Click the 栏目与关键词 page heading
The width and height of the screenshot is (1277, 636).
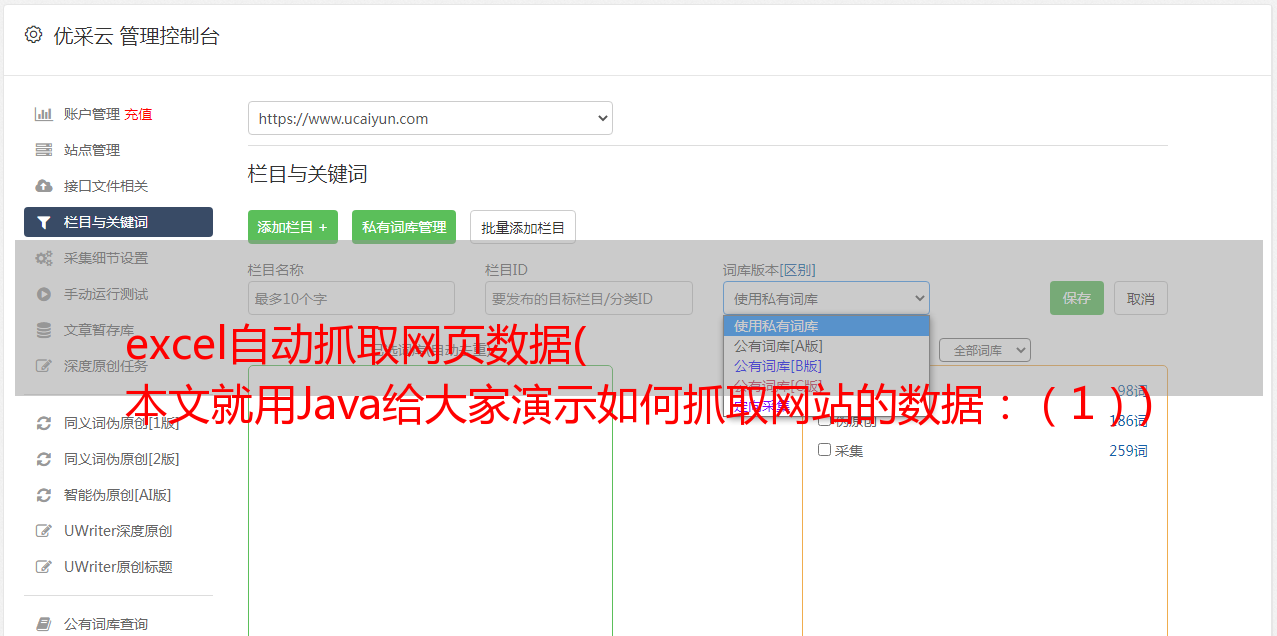pyautogui.click(x=308, y=174)
